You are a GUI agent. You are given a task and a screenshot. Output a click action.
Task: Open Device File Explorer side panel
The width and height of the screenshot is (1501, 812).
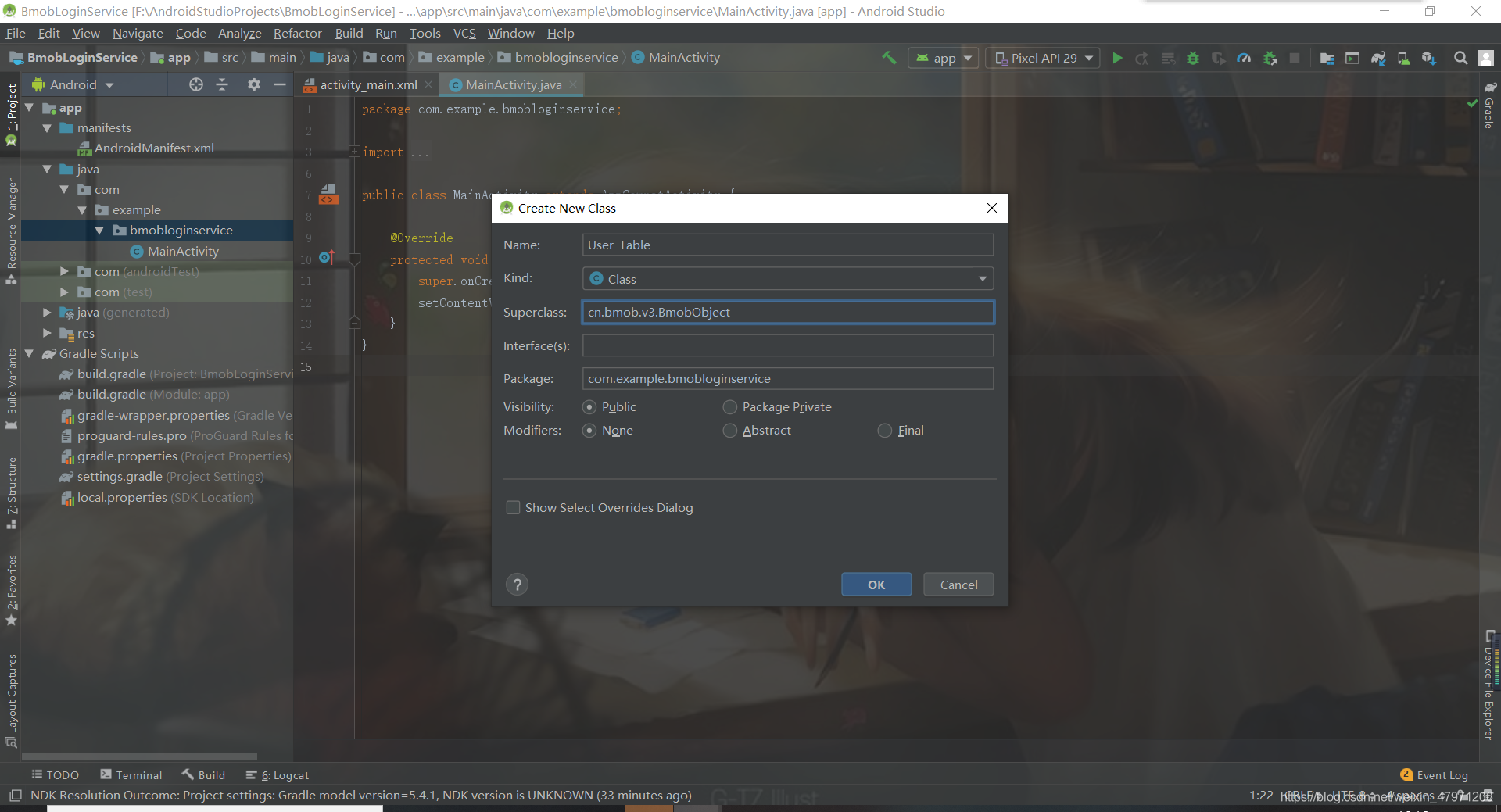coord(1490,685)
